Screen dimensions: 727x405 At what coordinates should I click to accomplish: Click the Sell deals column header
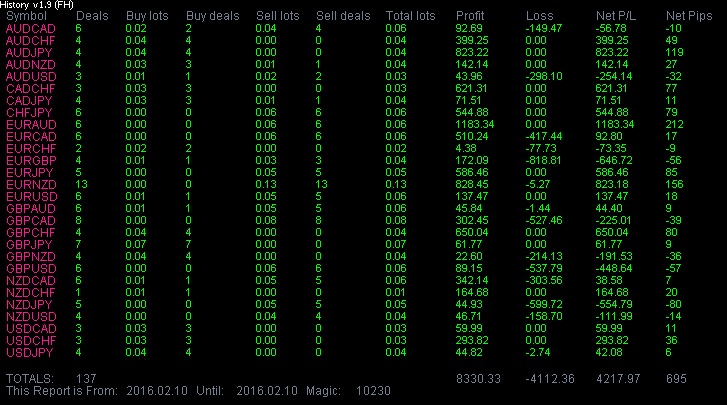pyautogui.click(x=343, y=16)
